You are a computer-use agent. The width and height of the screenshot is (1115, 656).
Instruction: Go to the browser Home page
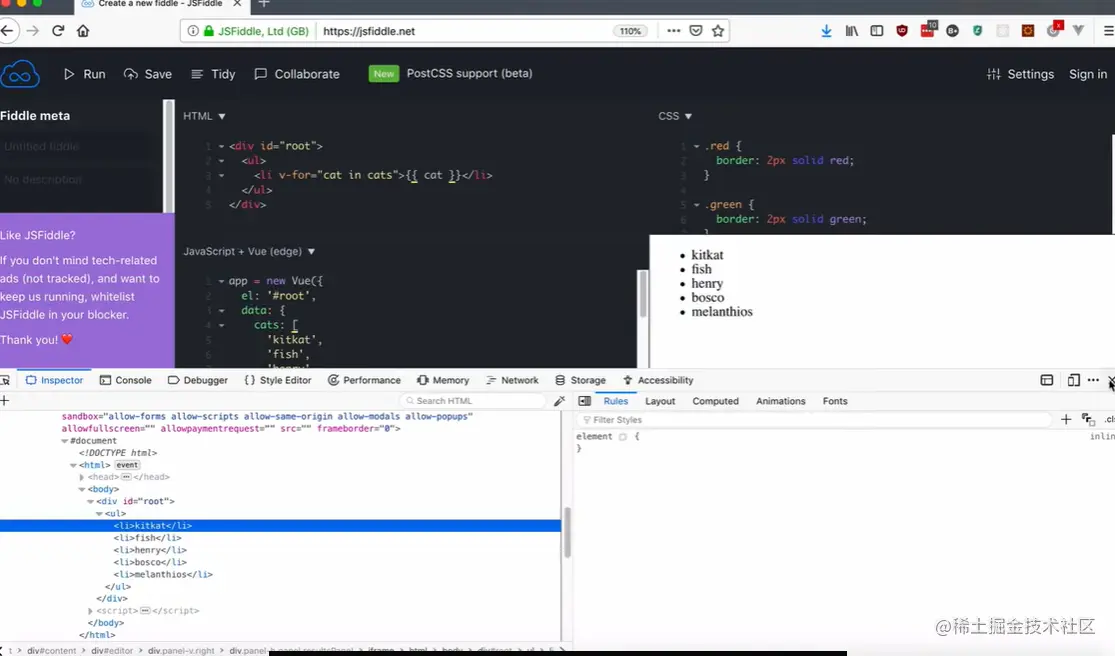click(83, 31)
